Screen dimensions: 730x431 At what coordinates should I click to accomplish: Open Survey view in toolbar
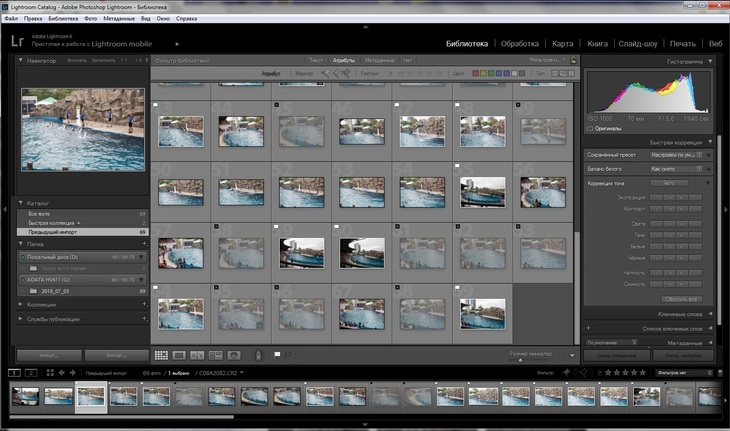[x=216, y=356]
